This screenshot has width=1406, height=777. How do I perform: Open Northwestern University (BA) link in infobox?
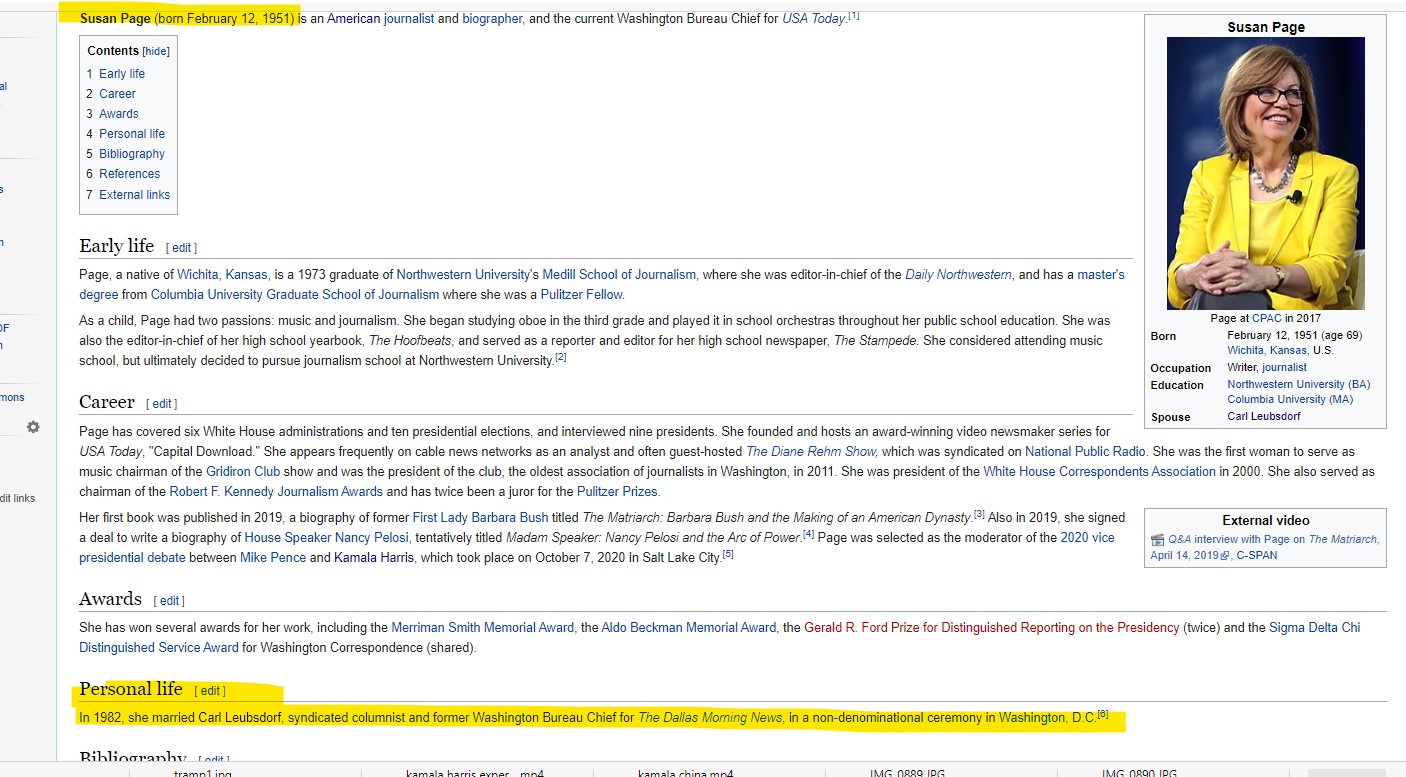[x=1298, y=385]
